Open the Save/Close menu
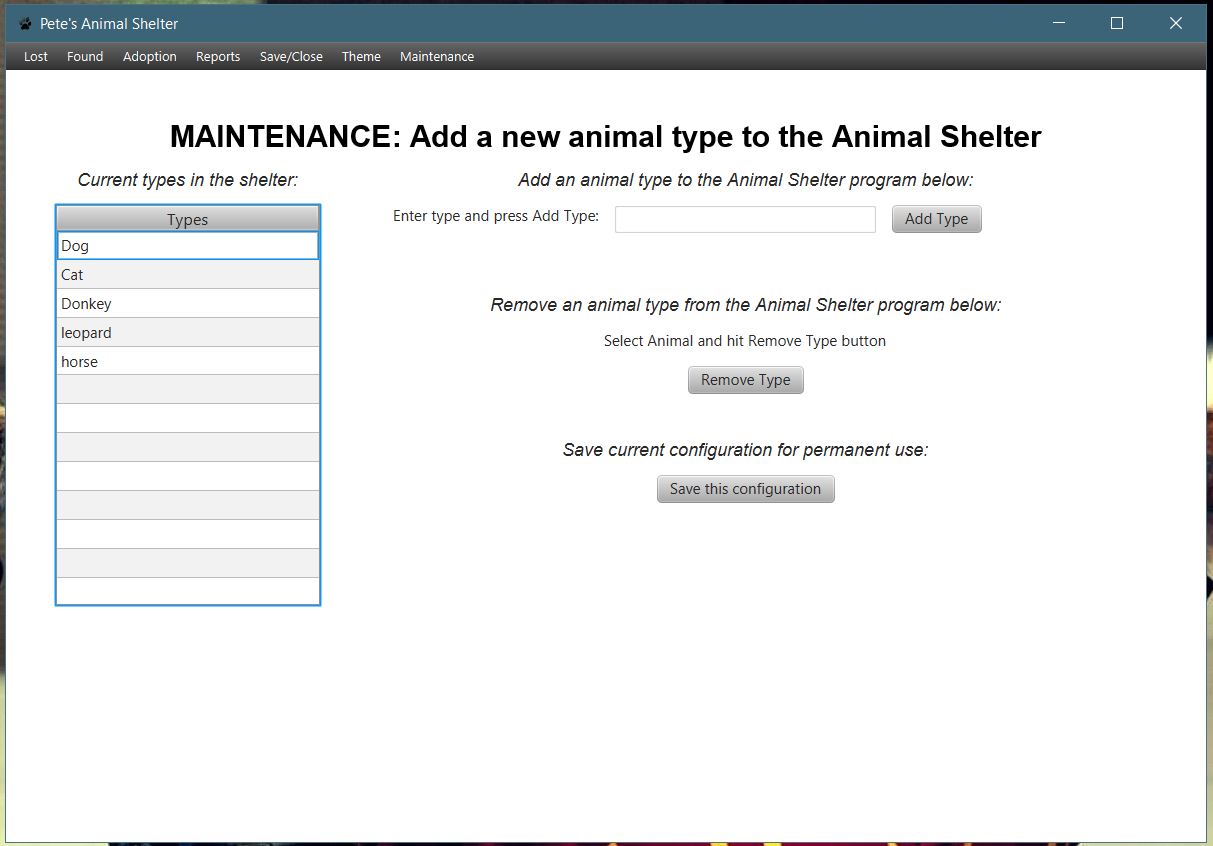Viewport: 1213px width, 846px height. [x=290, y=56]
